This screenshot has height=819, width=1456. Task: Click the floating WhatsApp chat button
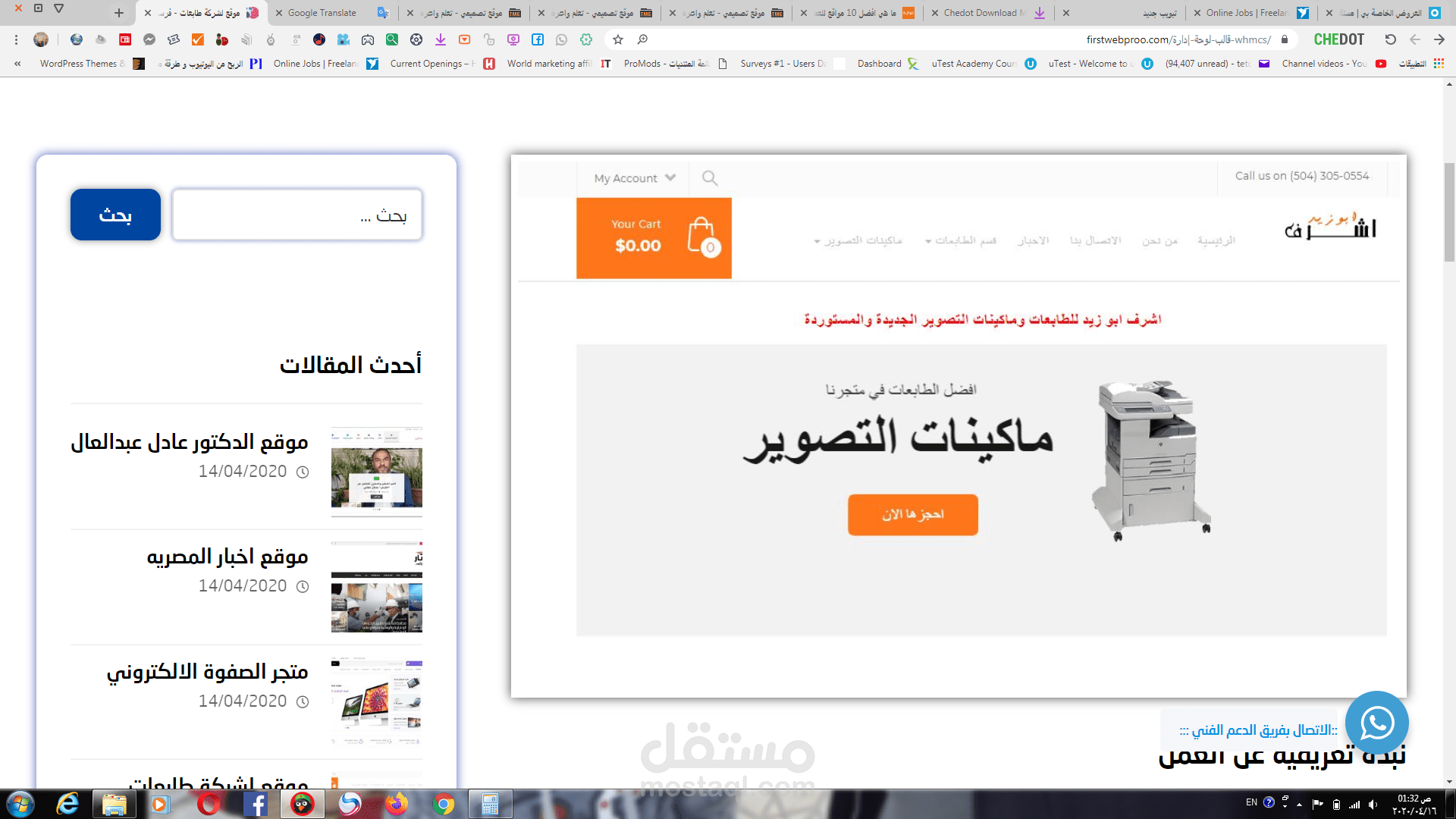[x=1376, y=723]
